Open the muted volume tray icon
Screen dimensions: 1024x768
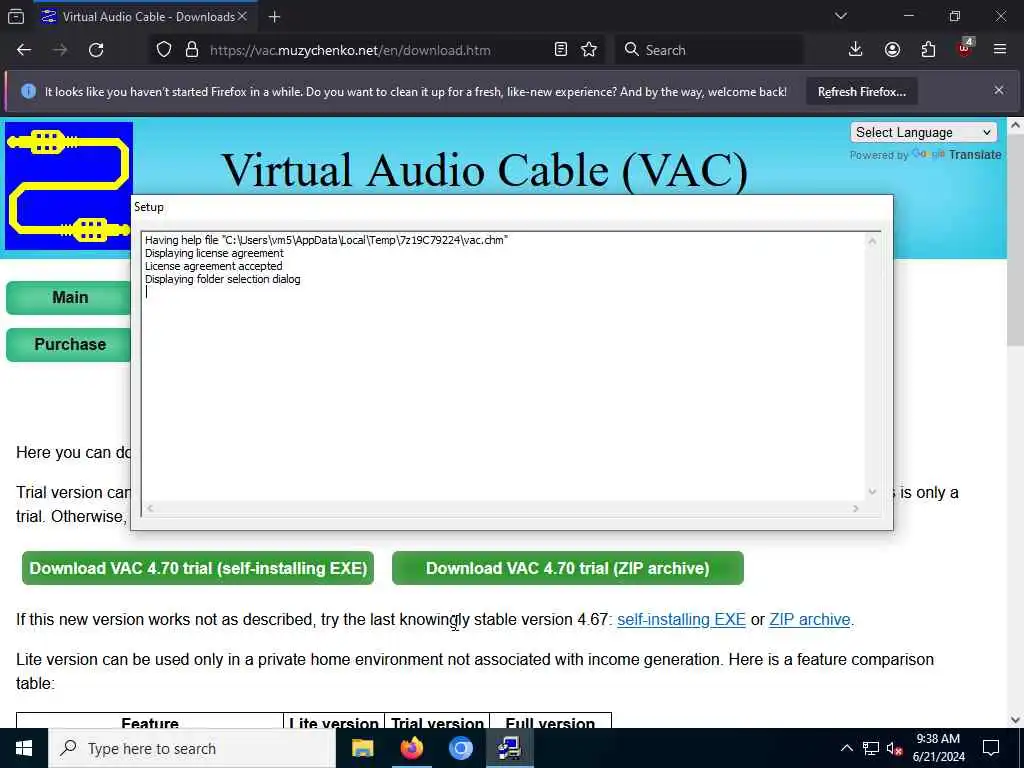tap(894, 749)
